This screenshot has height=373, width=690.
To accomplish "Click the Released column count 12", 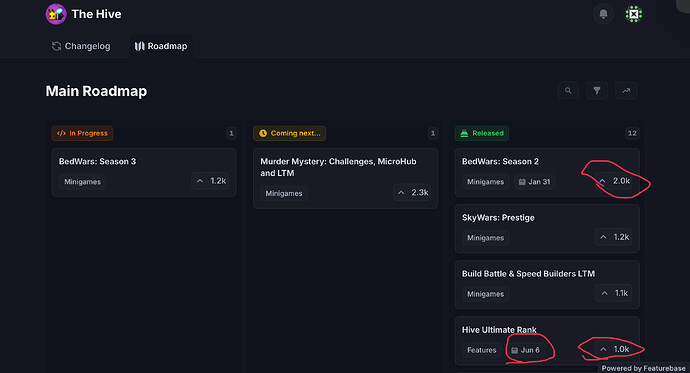I will (x=632, y=133).
